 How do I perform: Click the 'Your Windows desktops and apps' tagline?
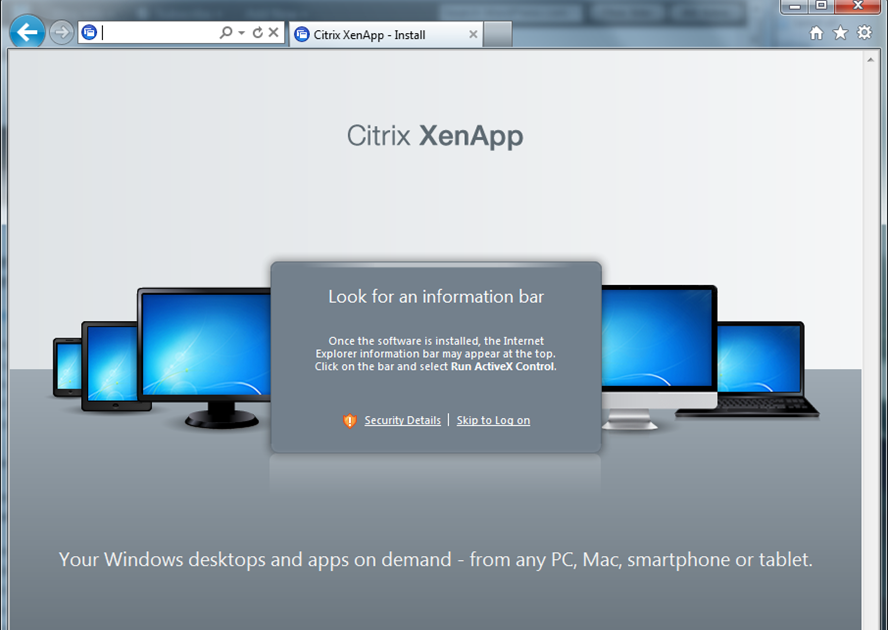pyautogui.click(x=436, y=560)
